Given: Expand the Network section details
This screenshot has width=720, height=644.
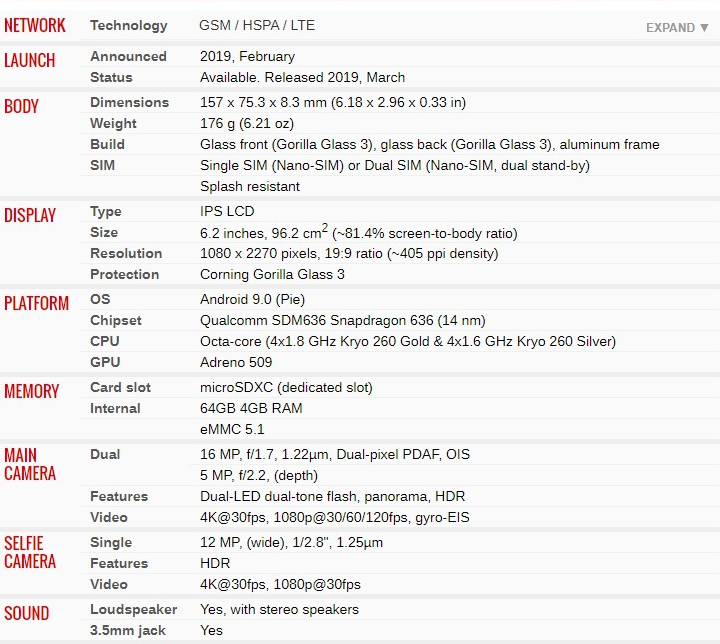Looking at the screenshot, I should pos(677,27).
